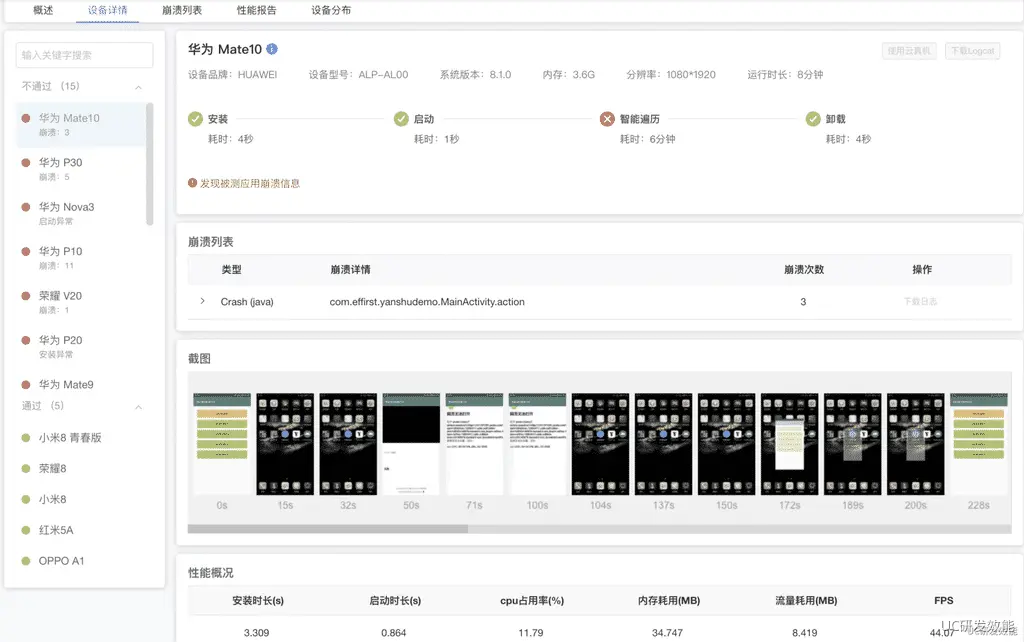This screenshot has height=642, width=1024.
Task: Click the 启动 success check icon
Action: 401,119
